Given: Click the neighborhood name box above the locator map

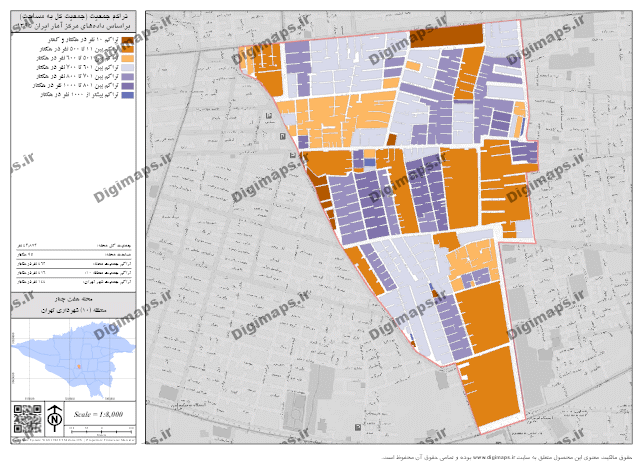Looking at the screenshot, I should pos(73,305).
